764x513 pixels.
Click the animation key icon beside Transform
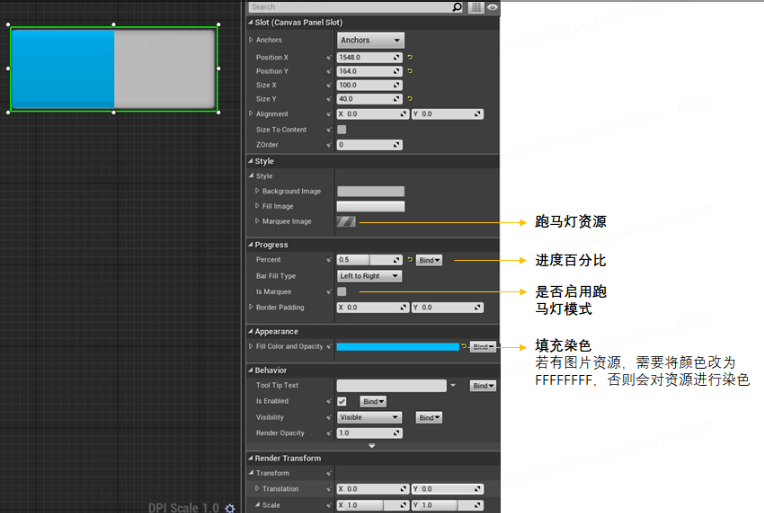pyautogui.click(x=329, y=473)
